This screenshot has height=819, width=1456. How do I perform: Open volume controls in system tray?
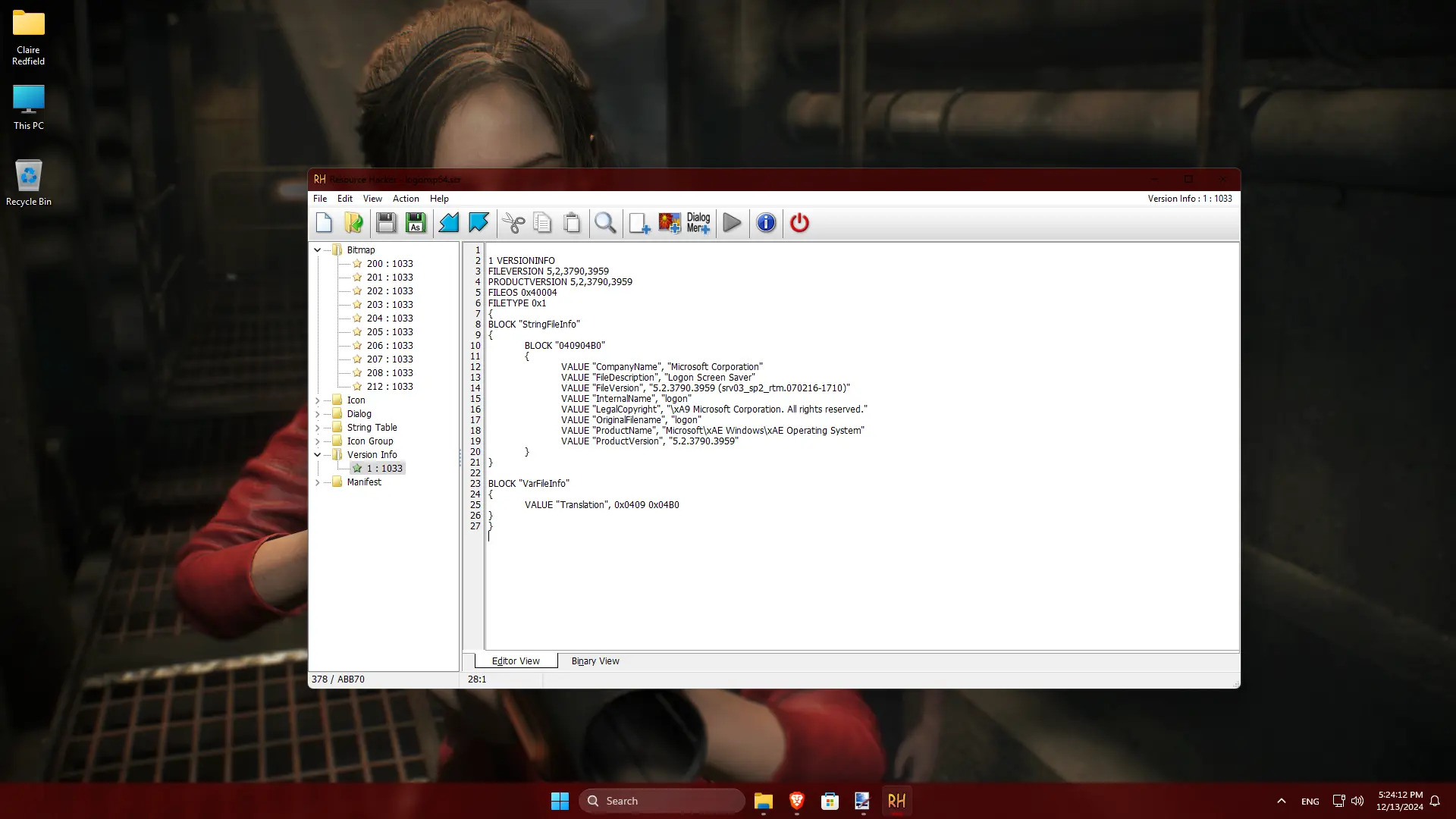(1357, 801)
